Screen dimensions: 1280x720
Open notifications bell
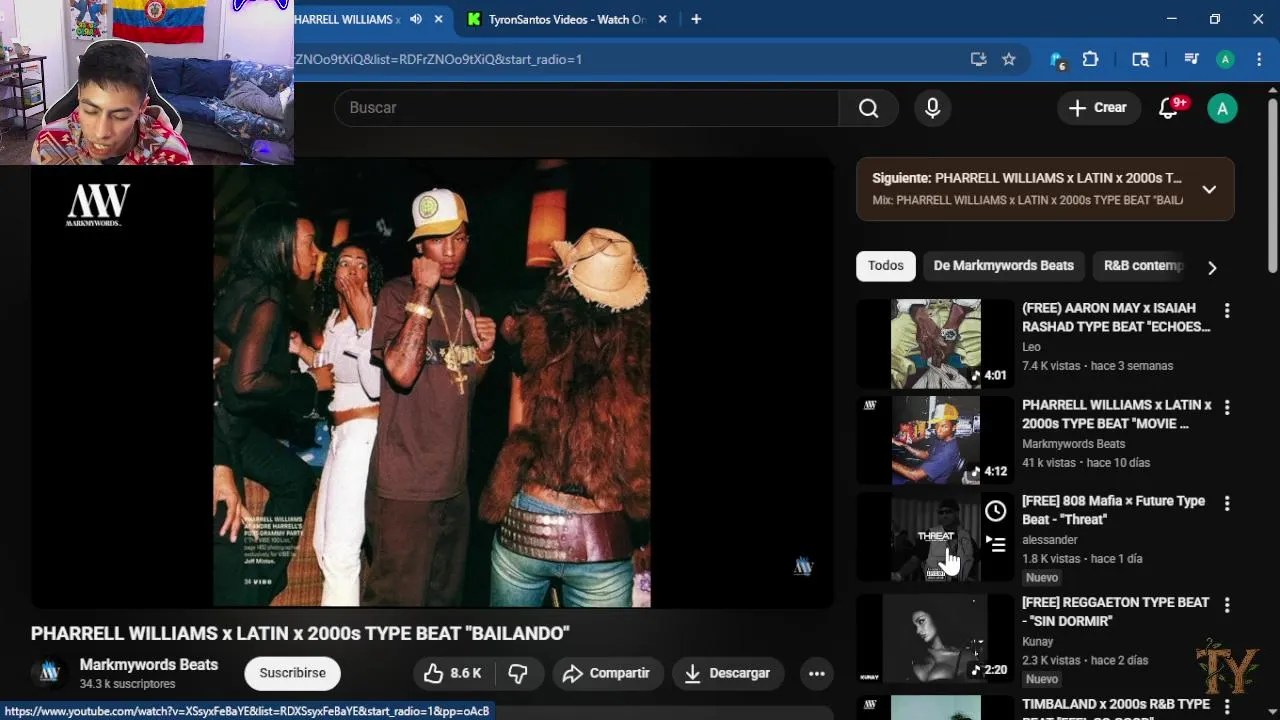coord(1168,108)
